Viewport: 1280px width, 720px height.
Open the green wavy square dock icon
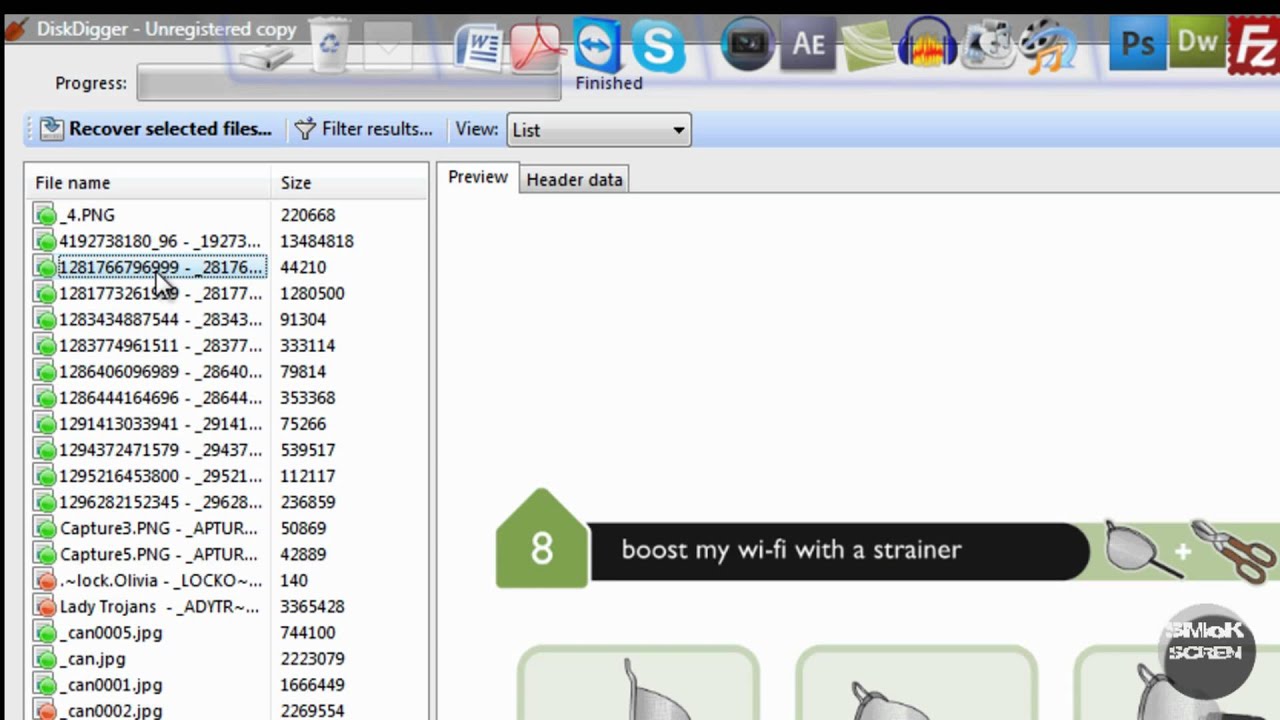868,45
